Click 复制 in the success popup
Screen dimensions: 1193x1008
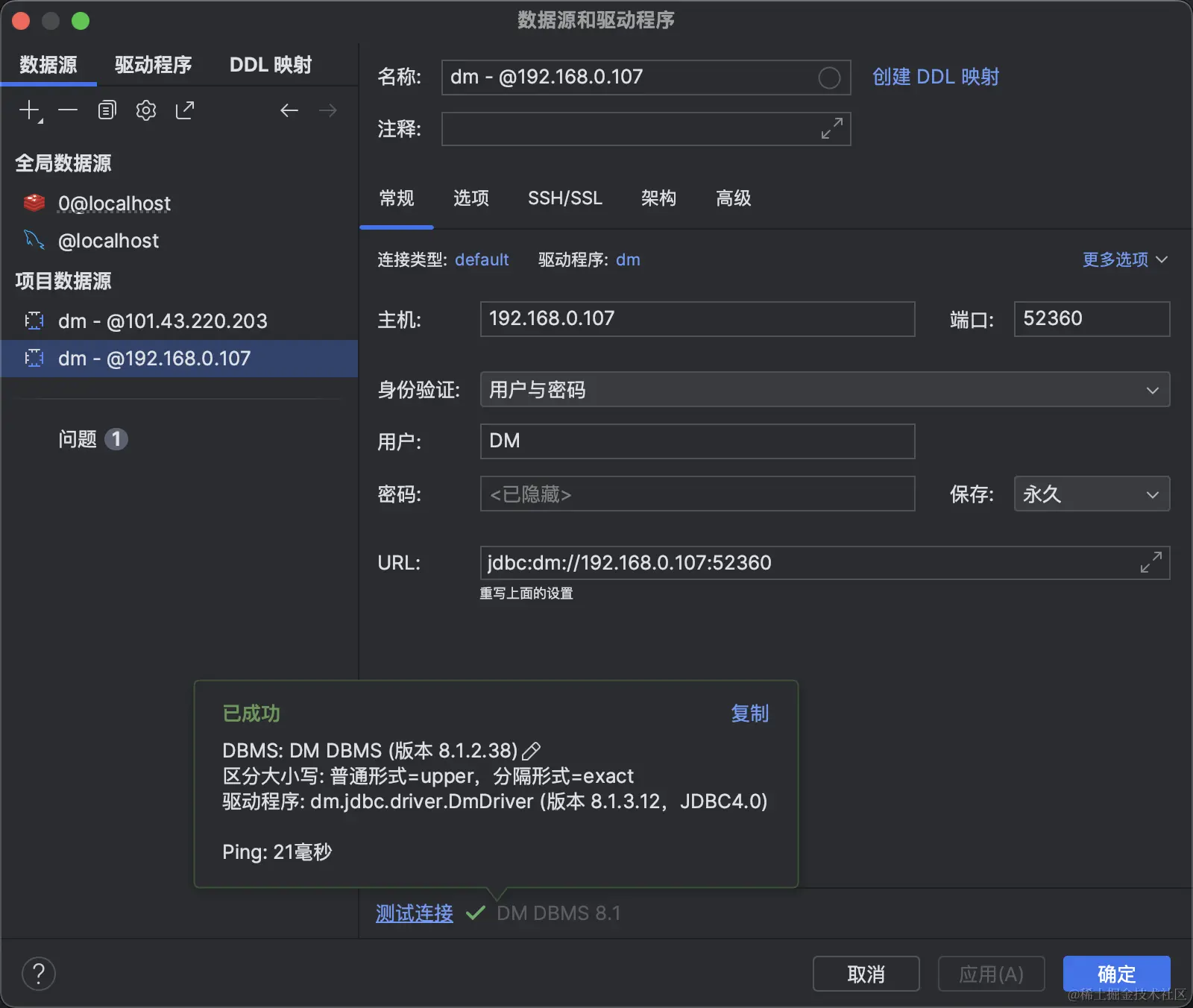pyautogui.click(x=749, y=714)
